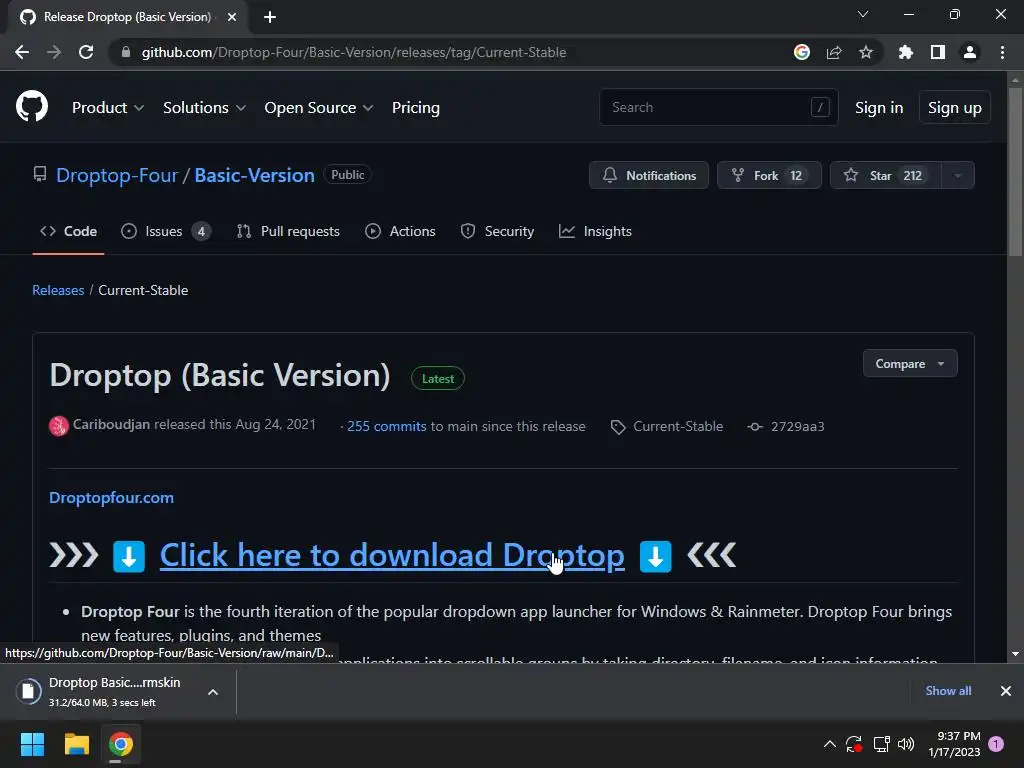Close the downloads bar
The width and height of the screenshot is (1024, 768).
[1006, 691]
